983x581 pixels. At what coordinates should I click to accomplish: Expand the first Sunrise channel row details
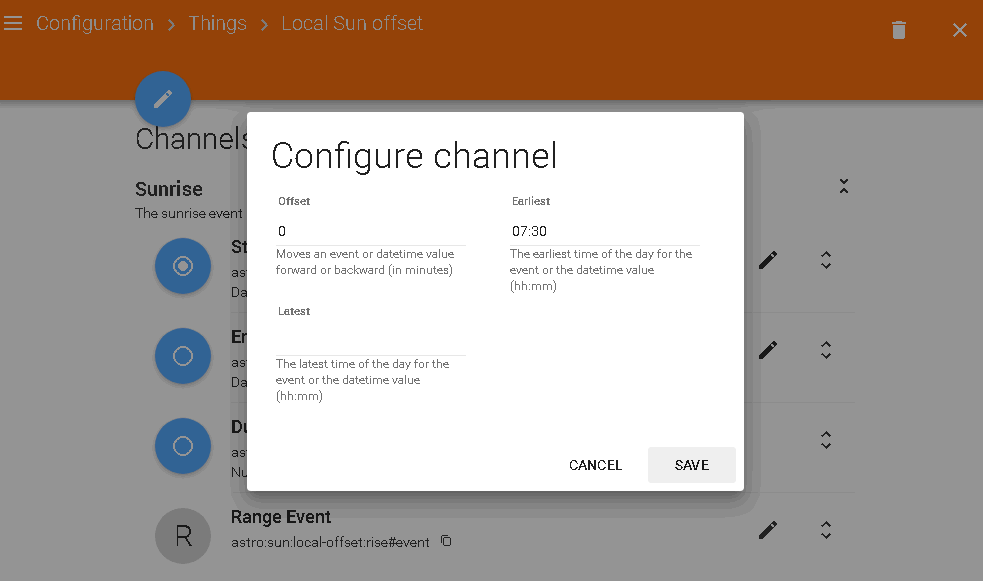826,260
